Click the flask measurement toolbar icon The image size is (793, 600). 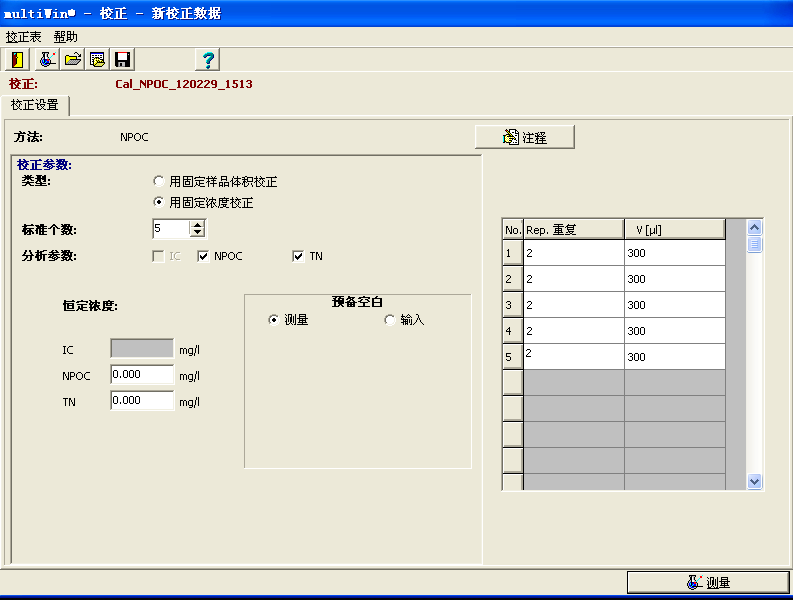coord(48,59)
